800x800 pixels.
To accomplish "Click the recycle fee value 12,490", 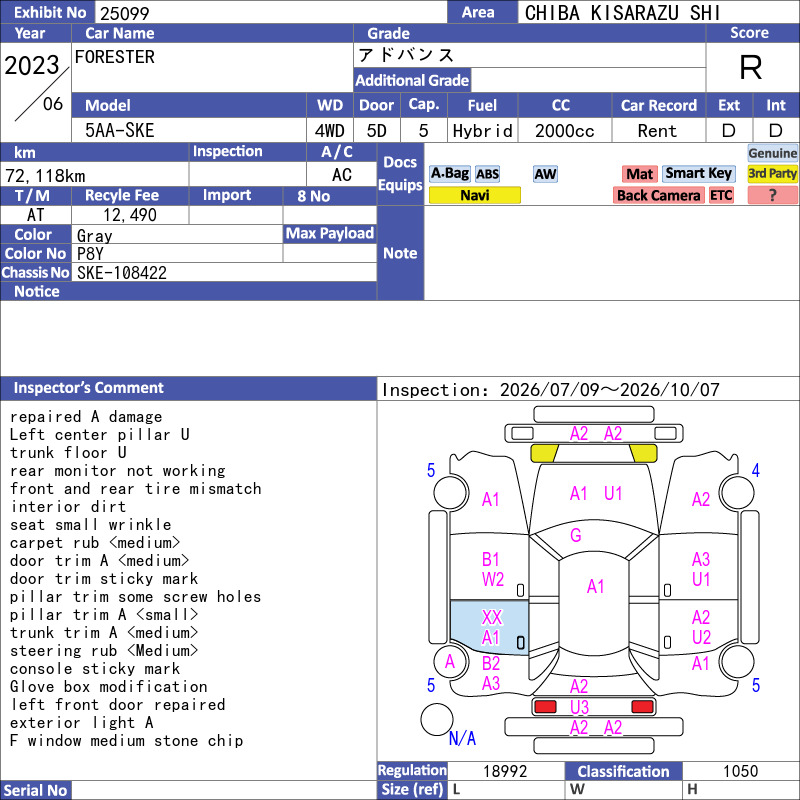I will (130, 215).
